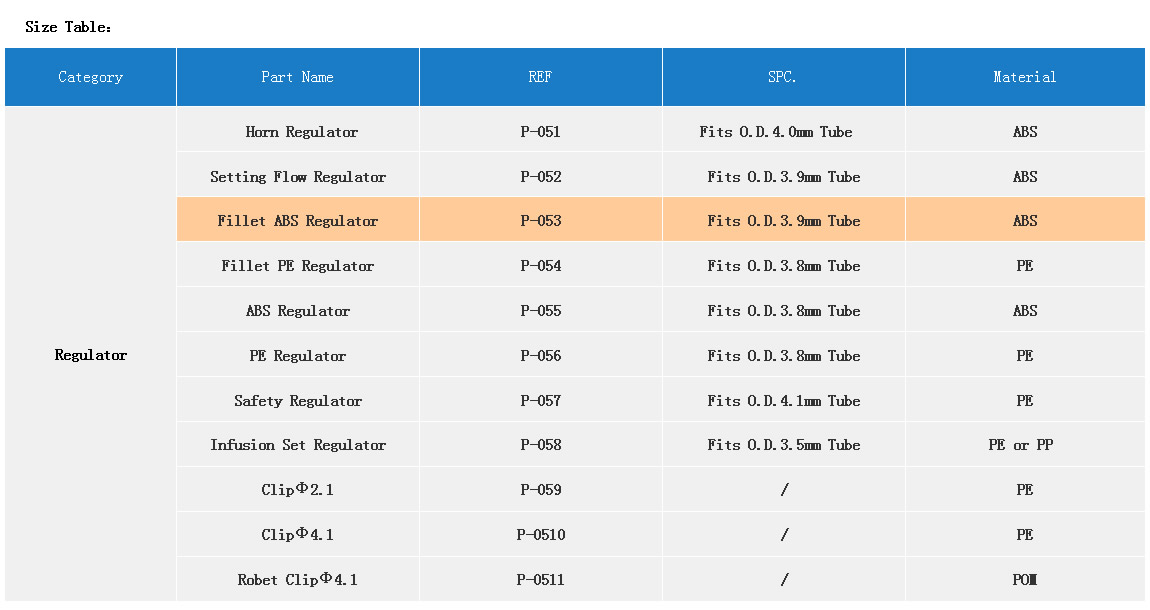This screenshot has height=610, width=1150.
Task: Click the highlighted Fillet ABS Regulator row
Action: [x=298, y=221]
